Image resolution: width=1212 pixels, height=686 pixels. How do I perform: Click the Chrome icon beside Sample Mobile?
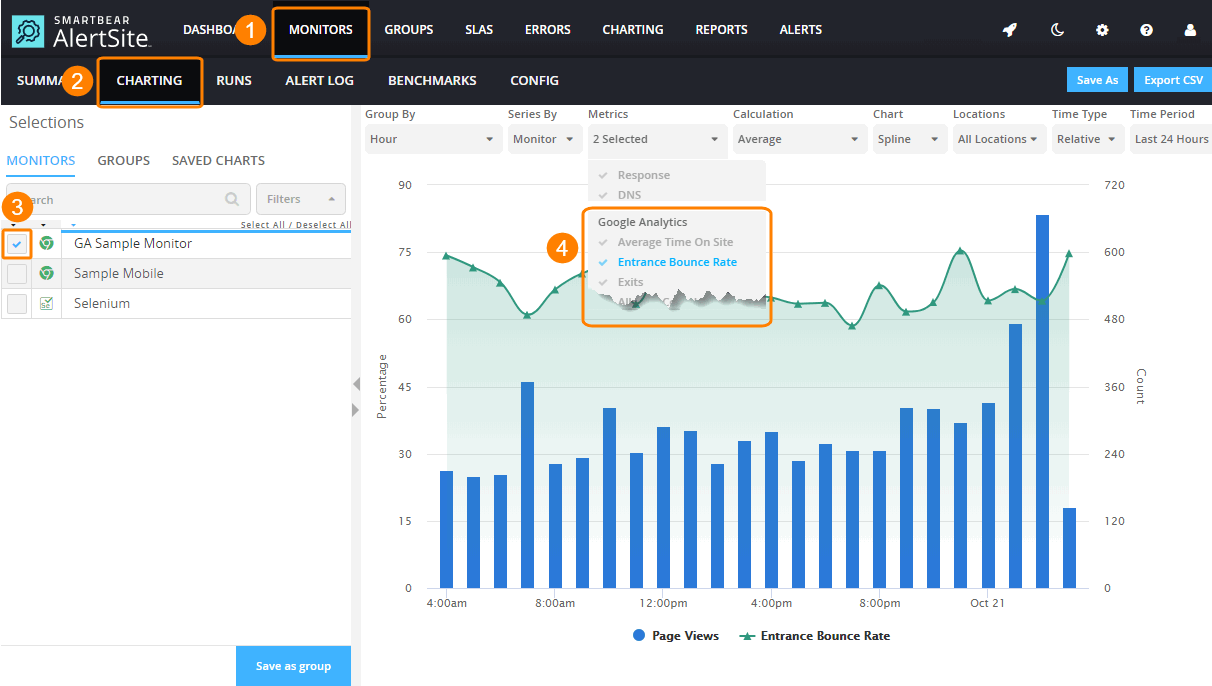(46, 273)
